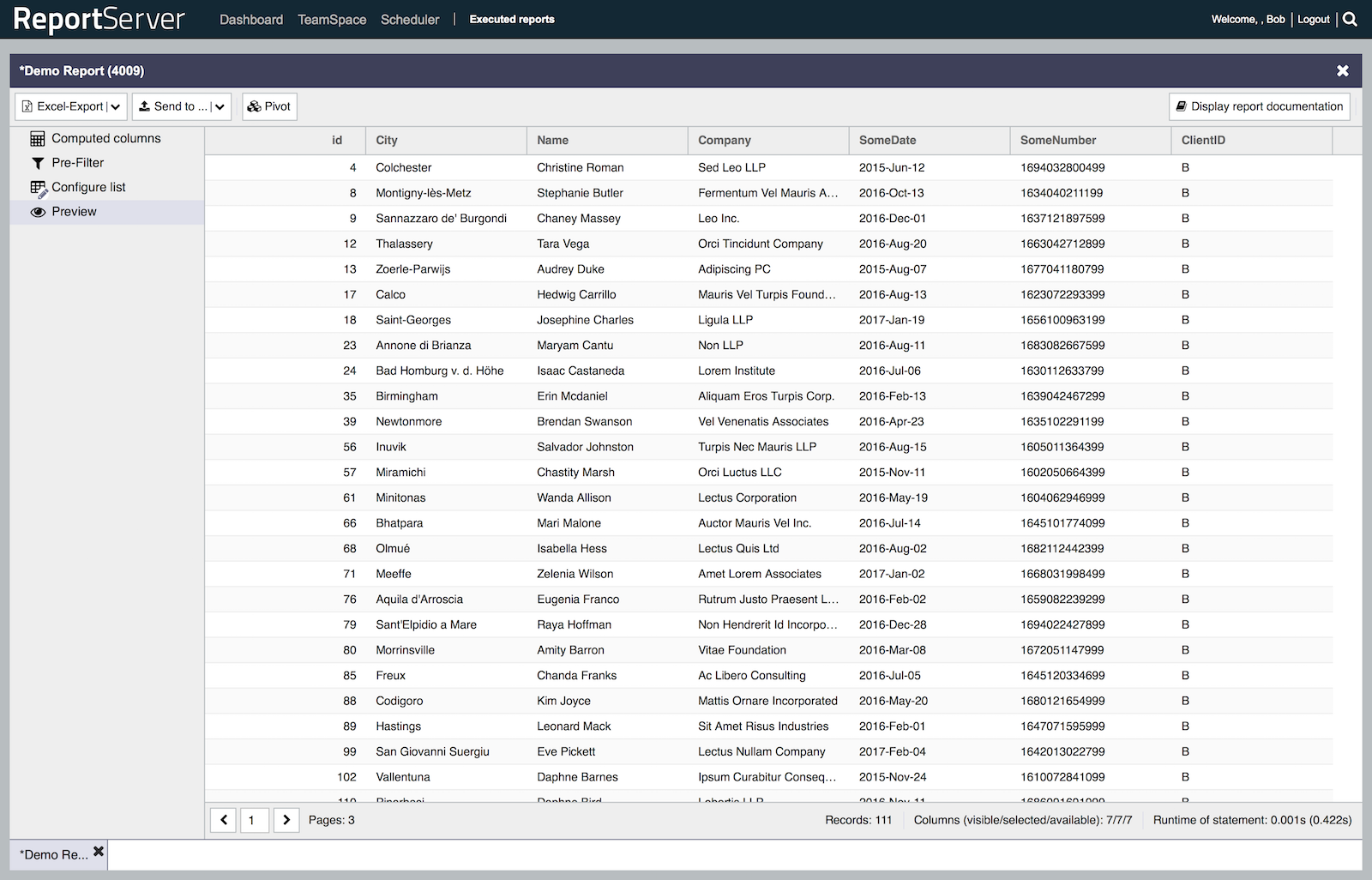Click the city cell Meeffe

pos(394,574)
